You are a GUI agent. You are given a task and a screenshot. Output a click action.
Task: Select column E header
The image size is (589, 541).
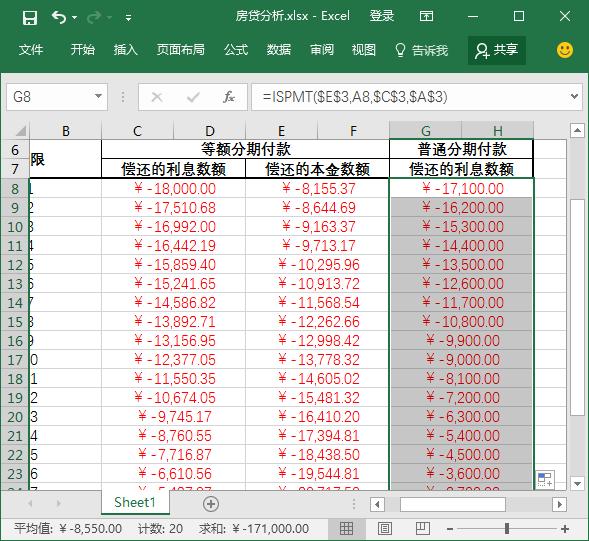click(281, 131)
